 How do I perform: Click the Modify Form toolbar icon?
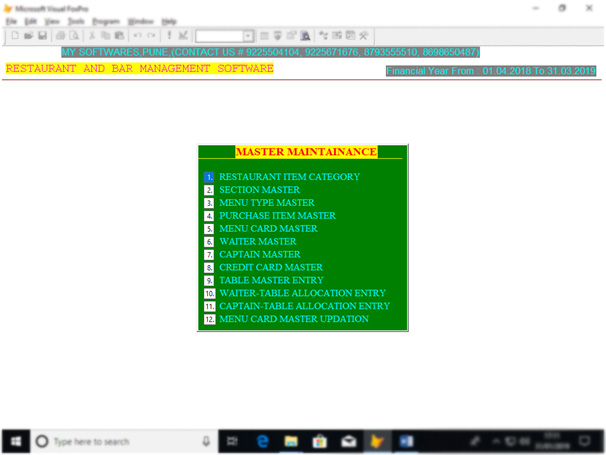click(x=183, y=36)
